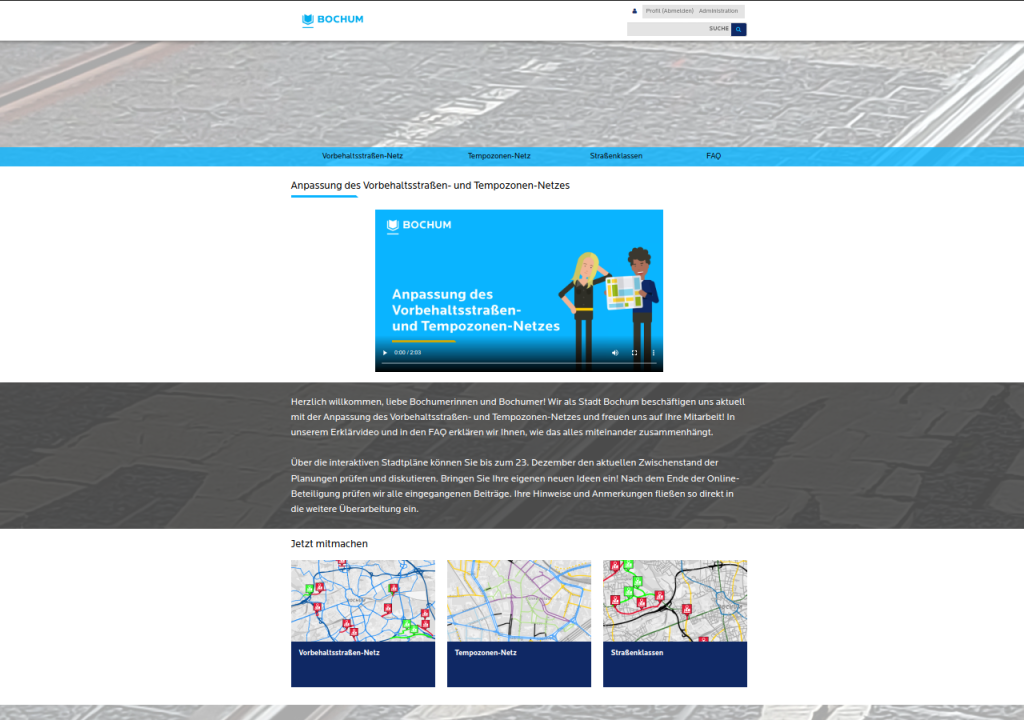Open the video player's three-dot options icon
Viewport: 1024px width, 720px height.
tap(653, 352)
